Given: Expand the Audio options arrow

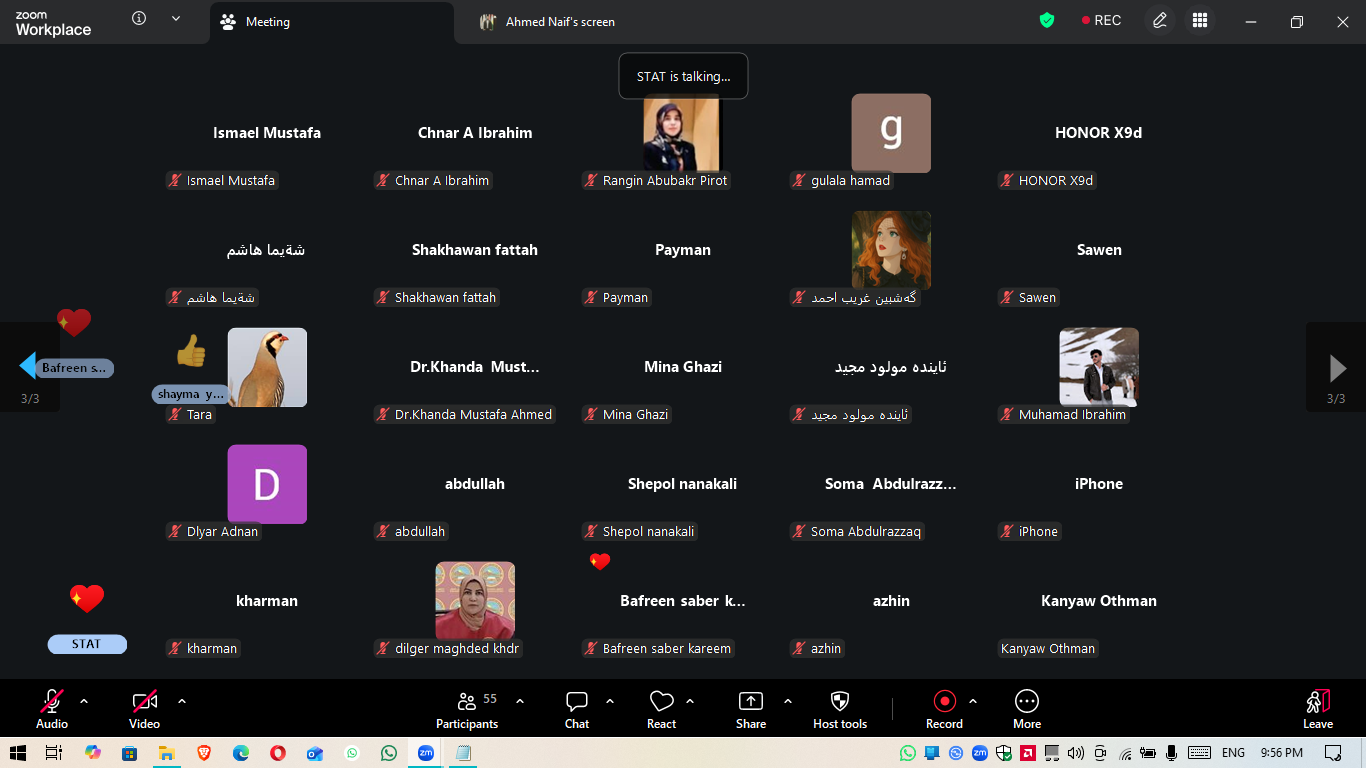Looking at the screenshot, I should click(x=84, y=701).
